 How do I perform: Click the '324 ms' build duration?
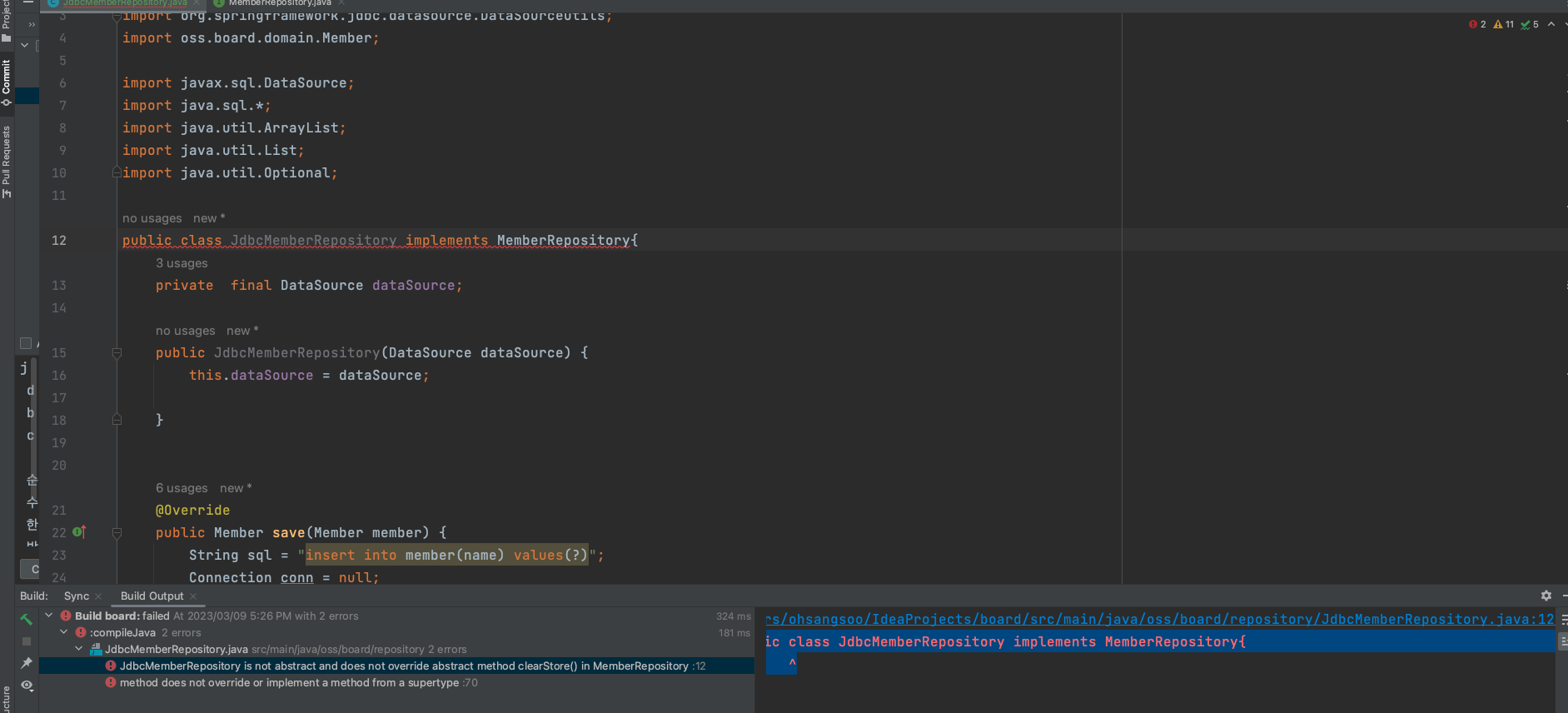click(733, 616)
